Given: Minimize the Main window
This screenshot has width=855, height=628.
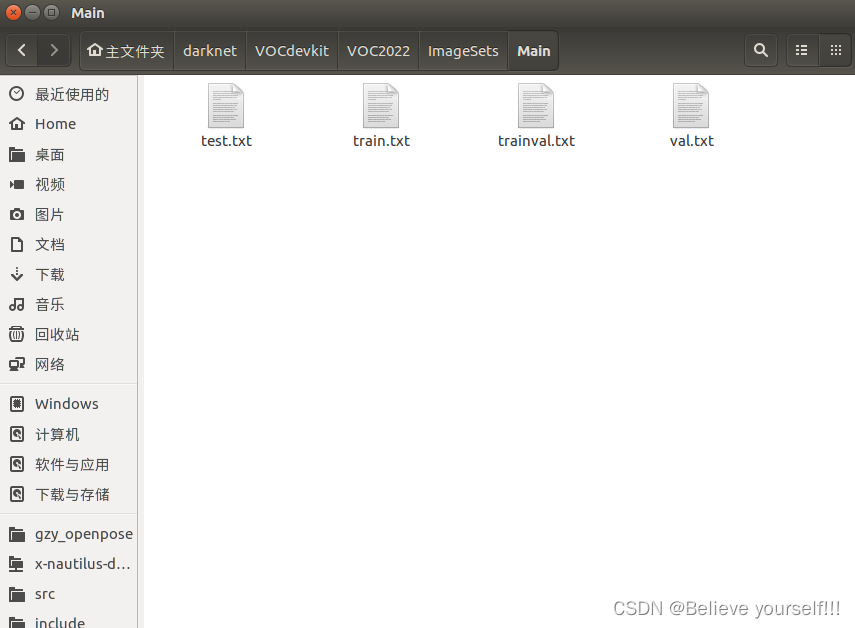Looking at the screenshot, I should [x=33, y=12].
